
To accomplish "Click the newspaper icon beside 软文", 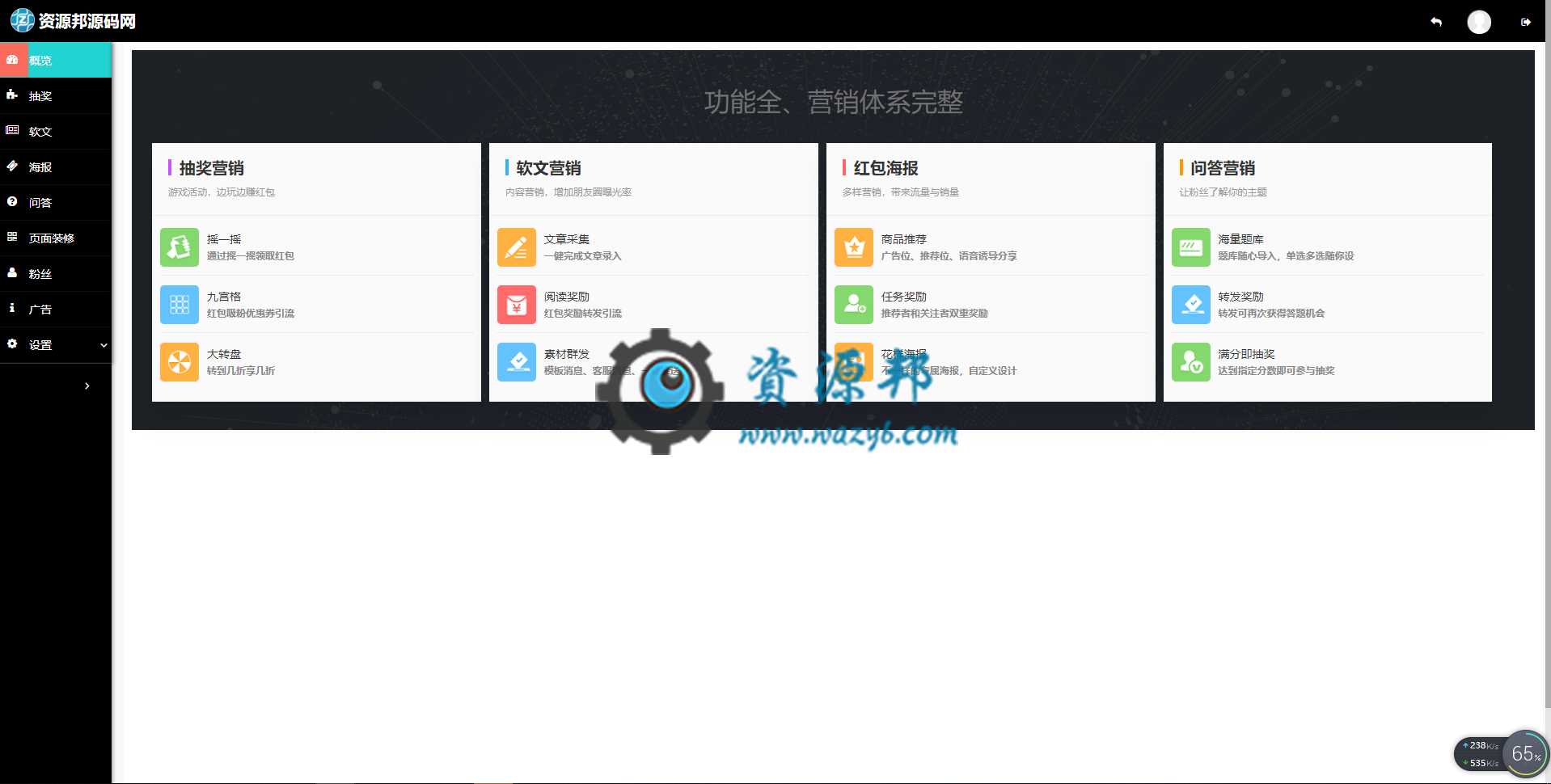I will [x=12, y=130].
